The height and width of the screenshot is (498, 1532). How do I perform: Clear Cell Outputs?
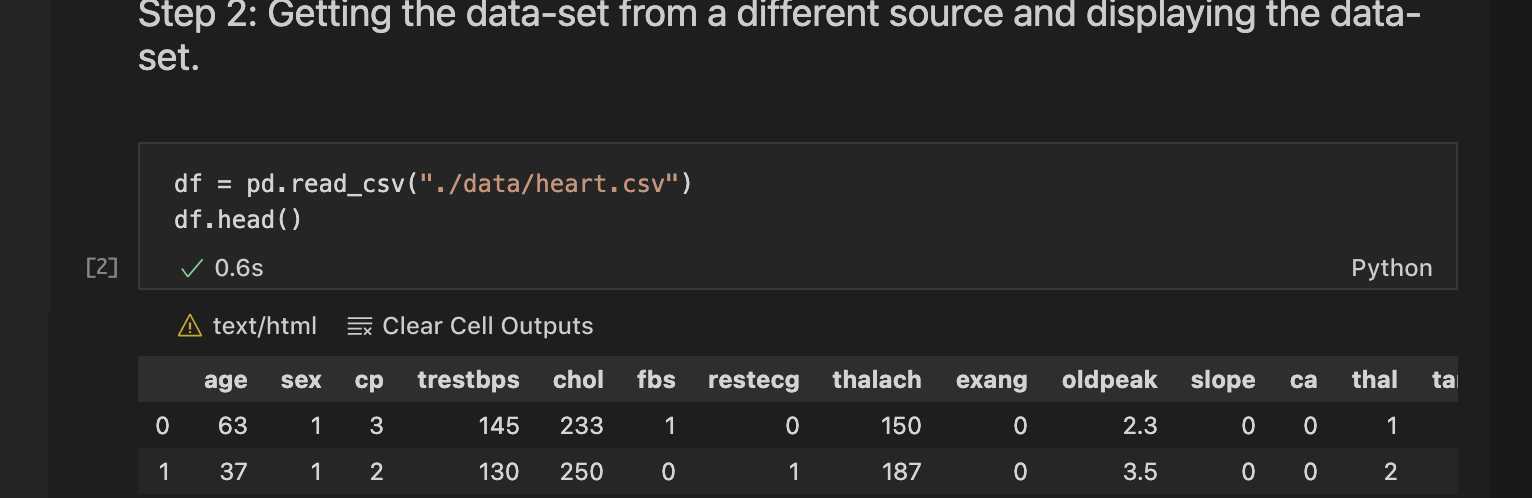(x=470, y=326)
